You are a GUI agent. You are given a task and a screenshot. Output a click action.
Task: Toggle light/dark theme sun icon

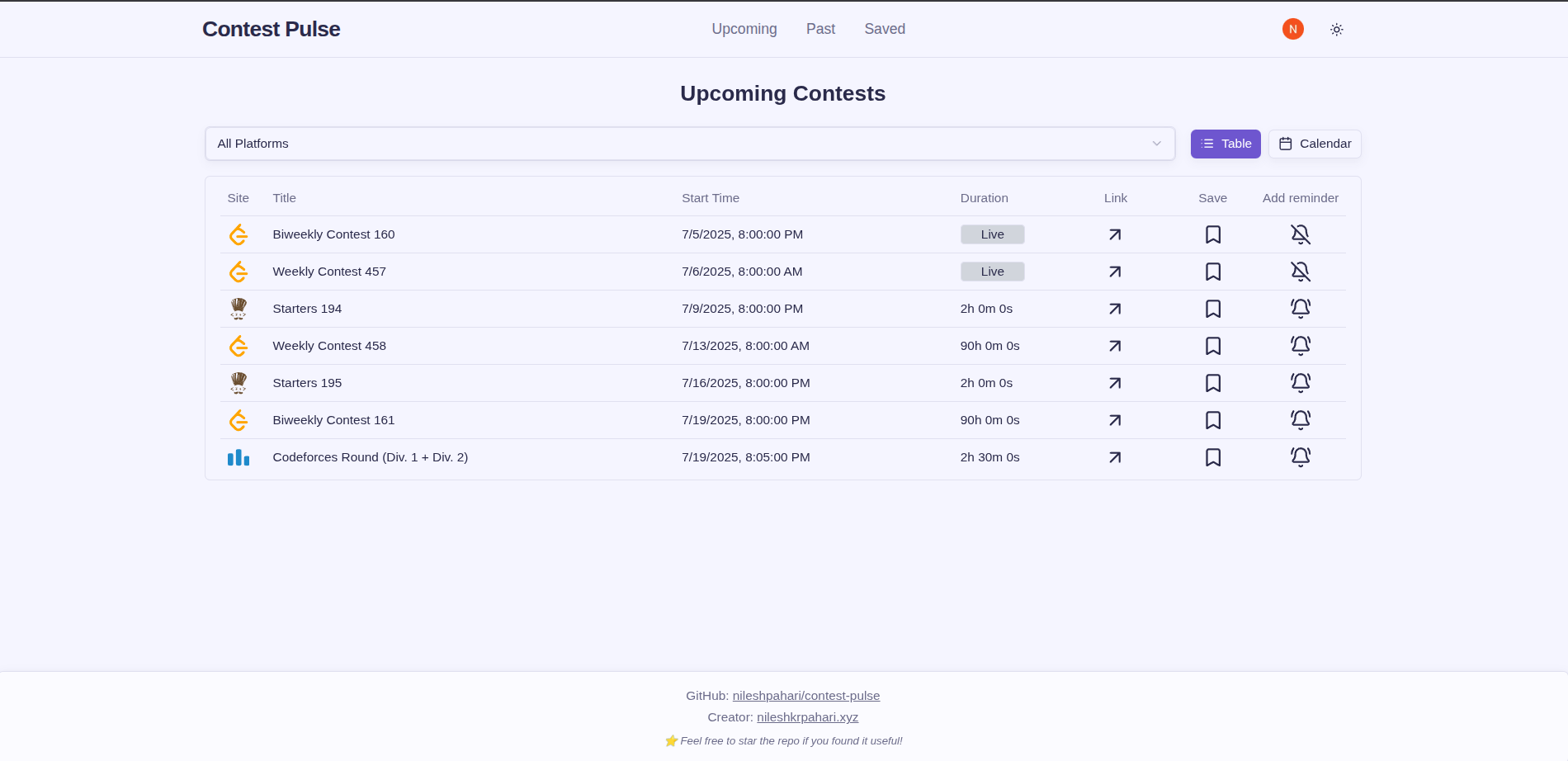pyautogui.click(x=1337, y=30)
